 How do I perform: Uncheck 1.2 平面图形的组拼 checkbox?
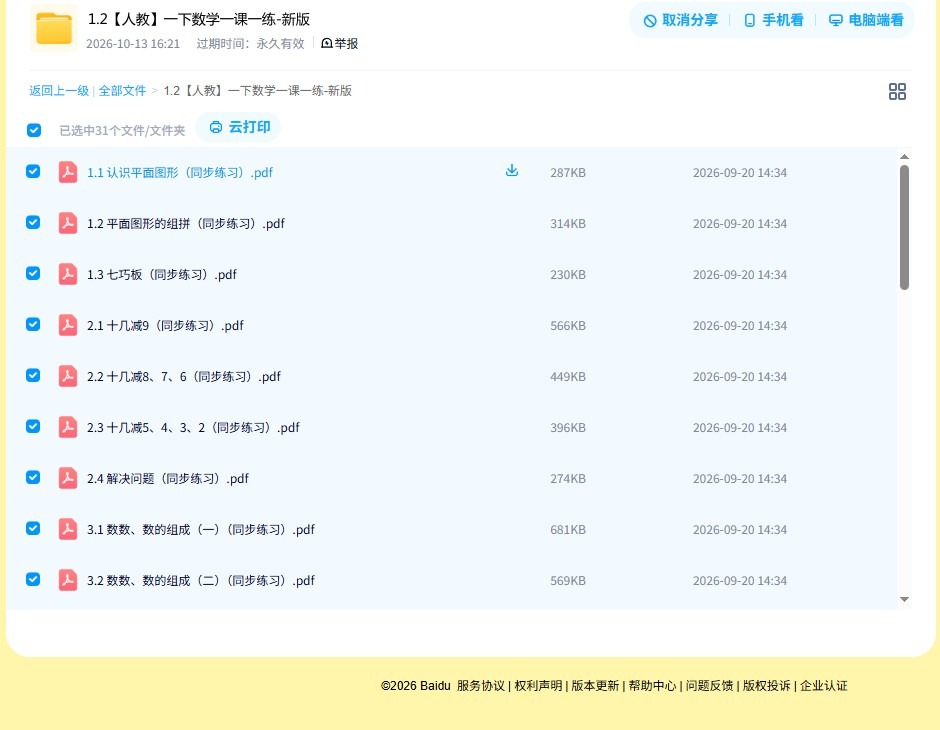coord(33,222)
